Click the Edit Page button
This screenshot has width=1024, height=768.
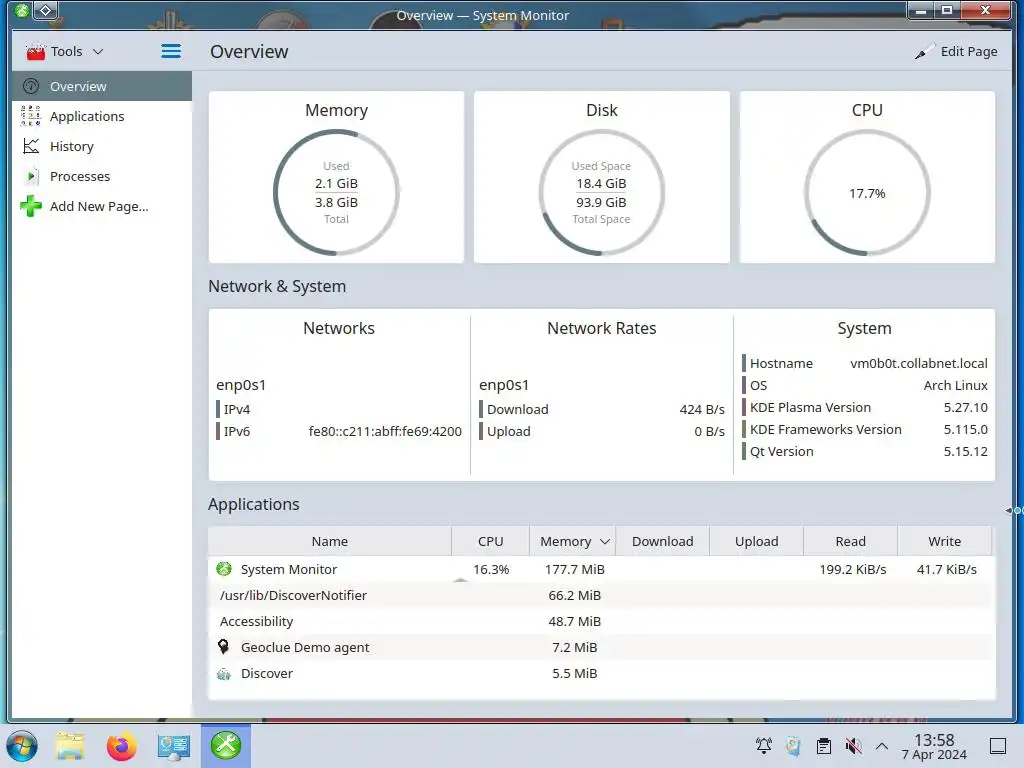[x=956, y=52]
